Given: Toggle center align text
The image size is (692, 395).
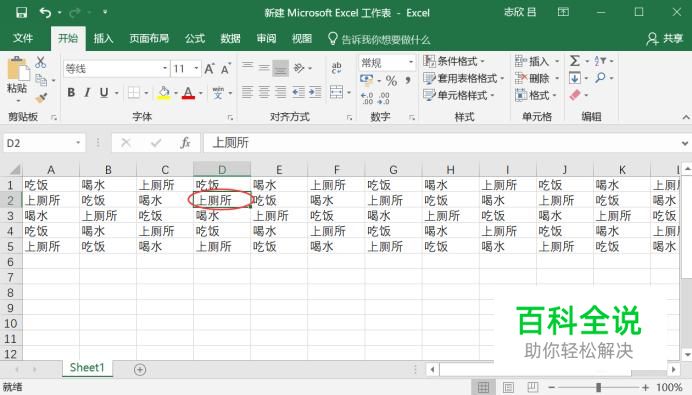Looking at the screenshot, I should click(264, 92).
